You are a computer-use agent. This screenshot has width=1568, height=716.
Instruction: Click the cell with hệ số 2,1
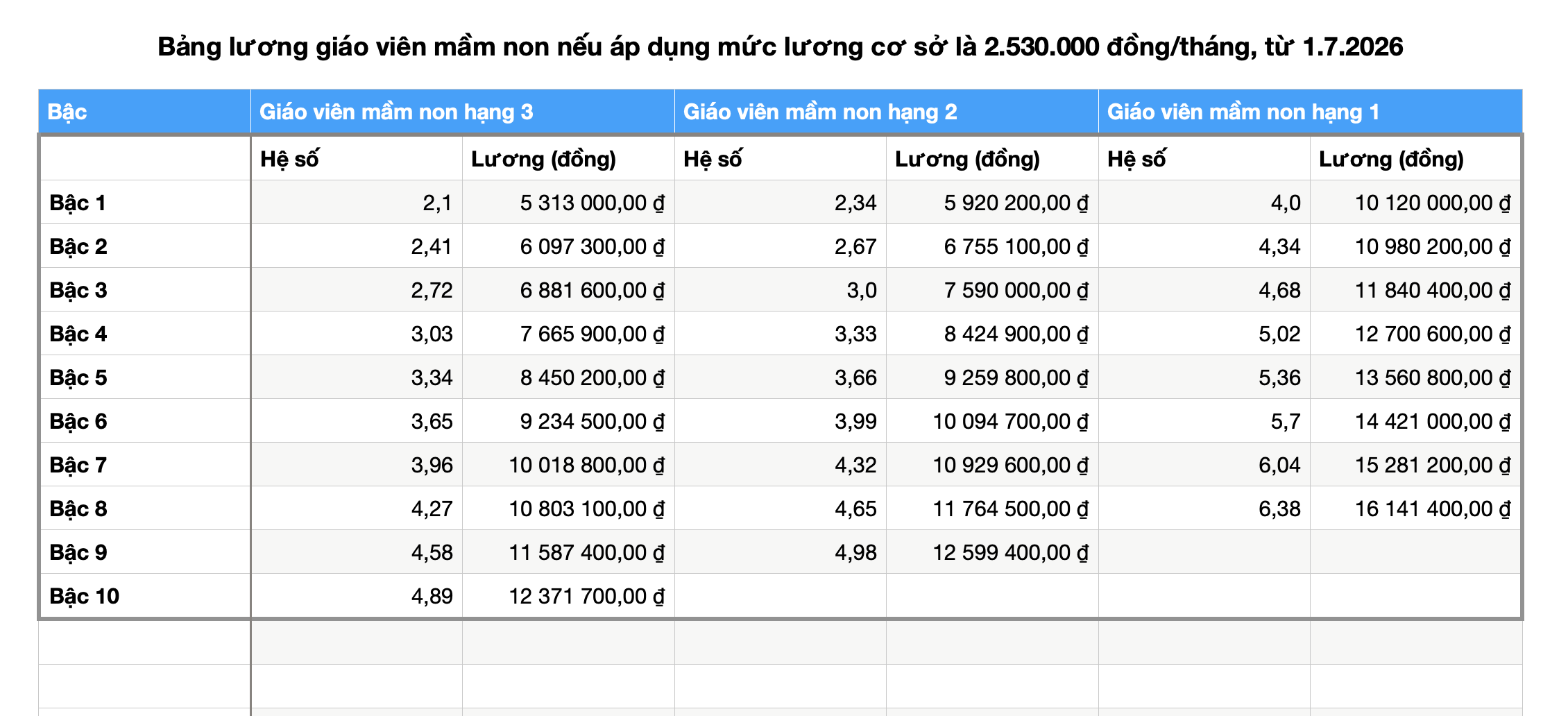tap(357, 203)
